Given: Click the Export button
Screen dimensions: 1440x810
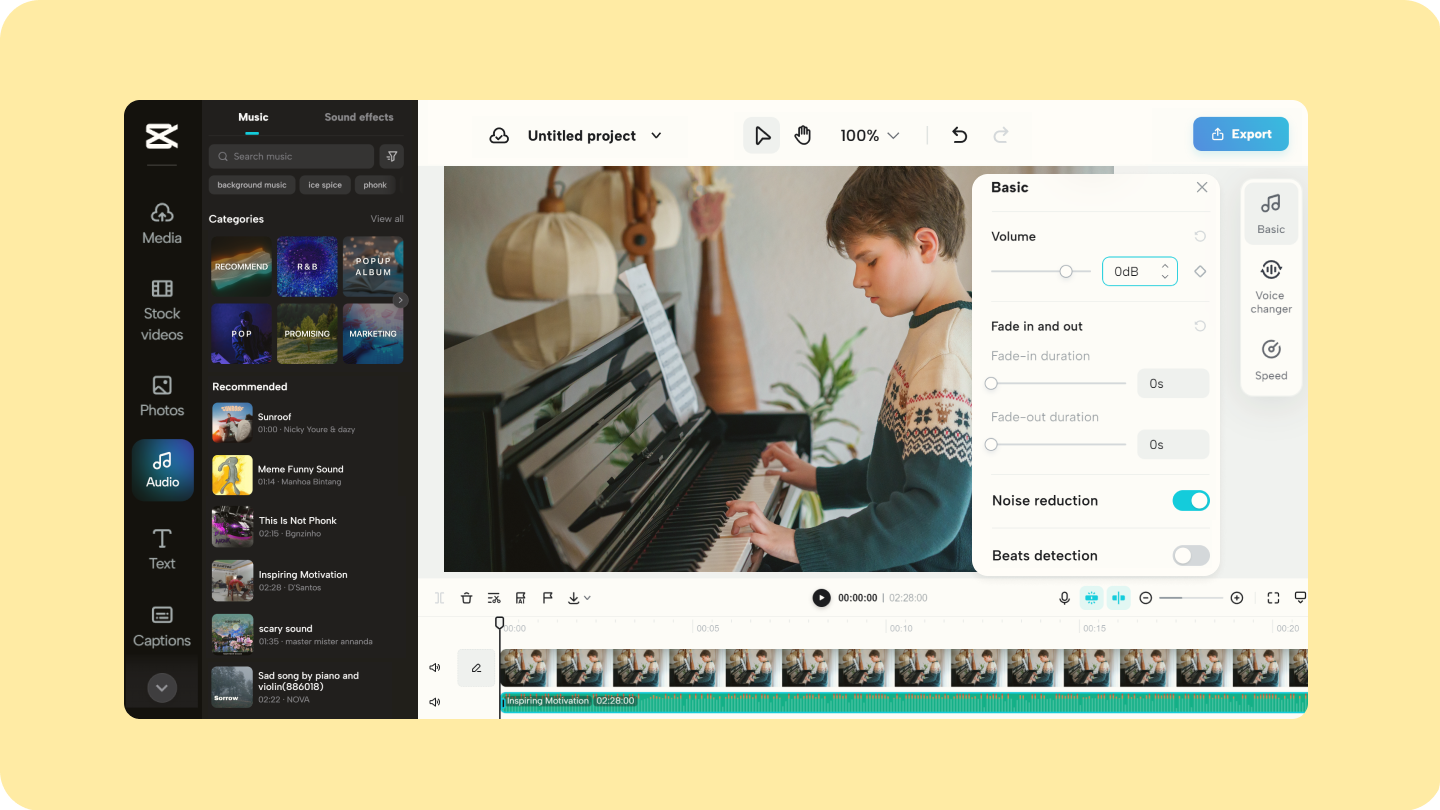Looking at the screenshot, I should 1241,134.
